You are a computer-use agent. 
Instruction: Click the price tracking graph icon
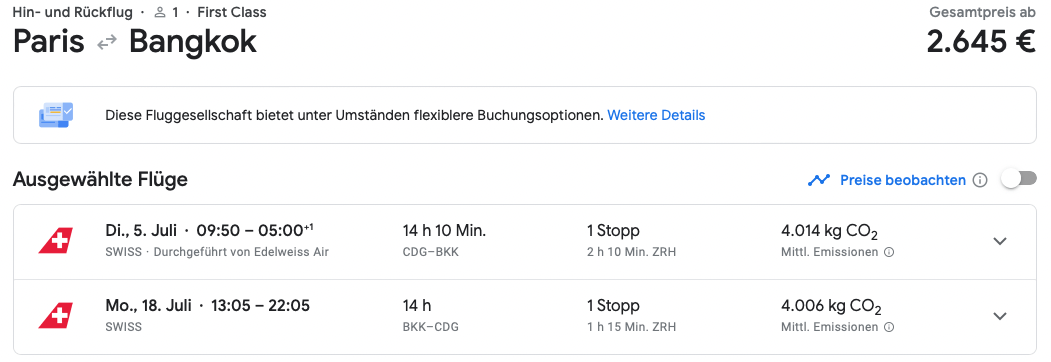819,180
